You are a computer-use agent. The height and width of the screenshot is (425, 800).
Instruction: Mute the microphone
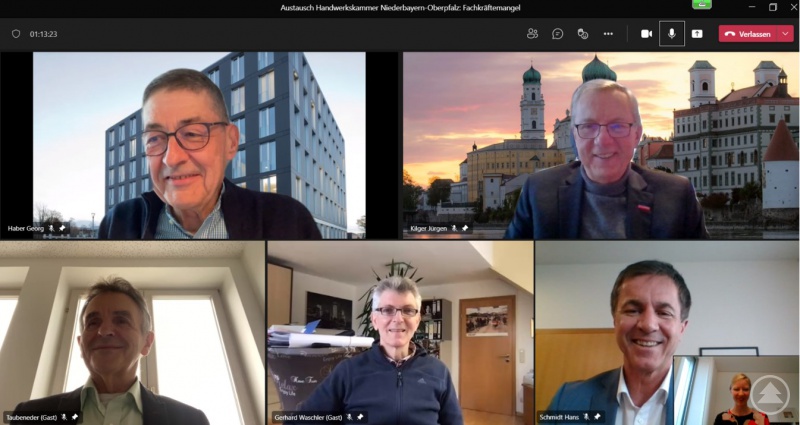(671, 33)
